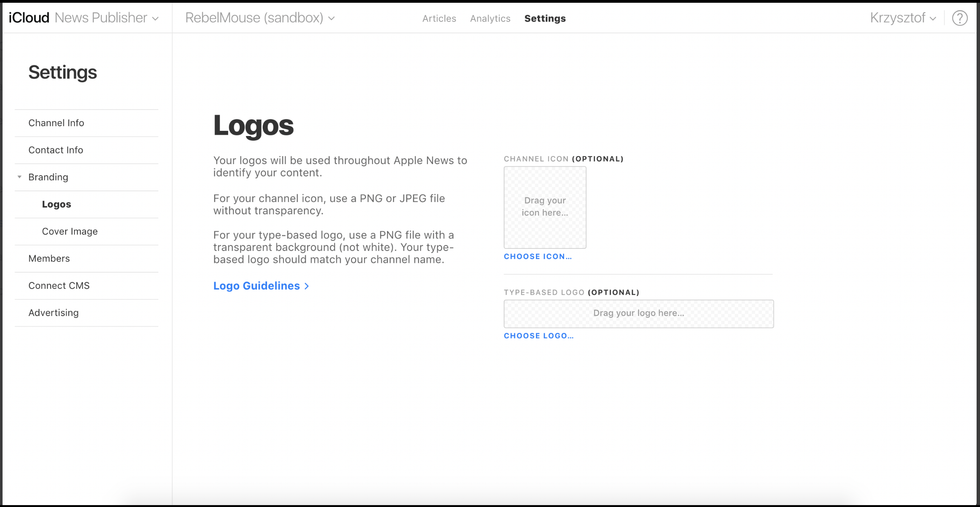Open Contact Info settings
Viewport: 980px width, 507px height.
point(56,150)
